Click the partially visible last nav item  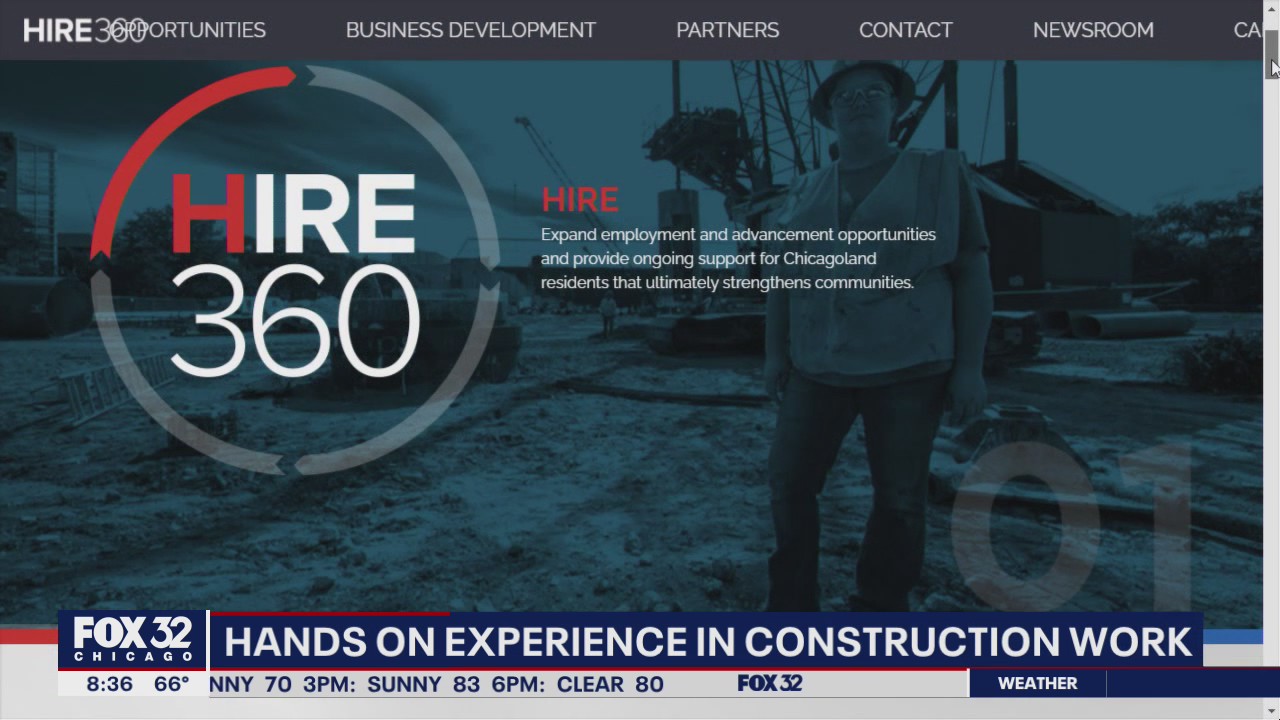click(x=1247, y=30)
